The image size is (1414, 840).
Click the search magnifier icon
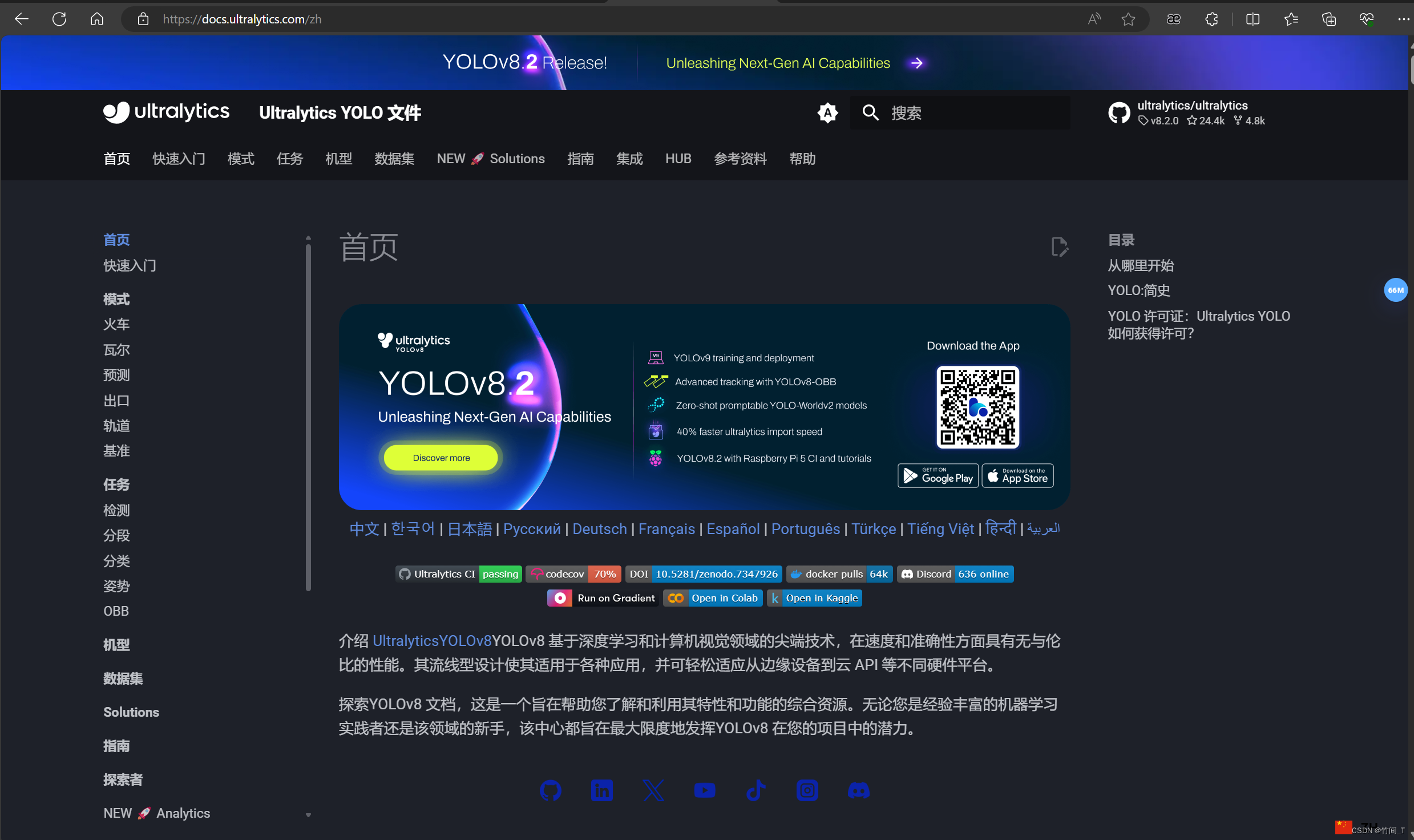(870, 112)
